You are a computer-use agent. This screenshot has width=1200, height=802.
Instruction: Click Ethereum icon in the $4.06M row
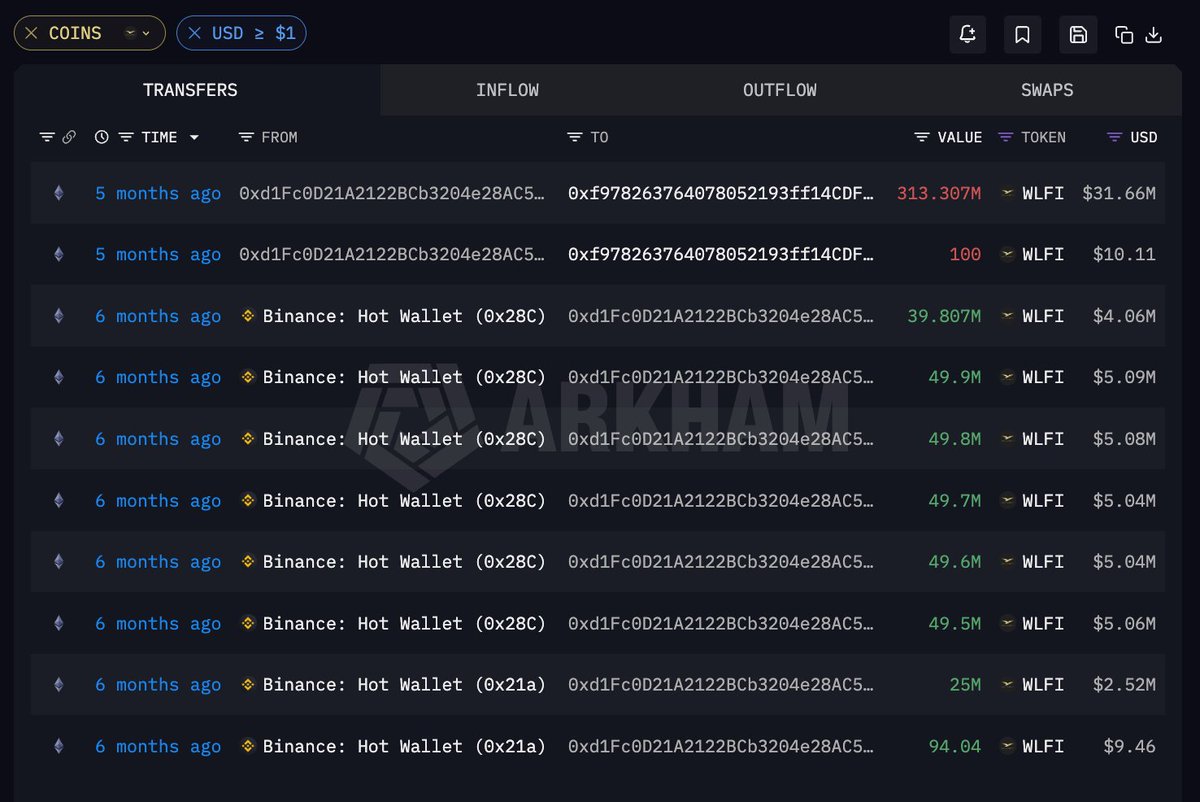click(x=58, y=316)
